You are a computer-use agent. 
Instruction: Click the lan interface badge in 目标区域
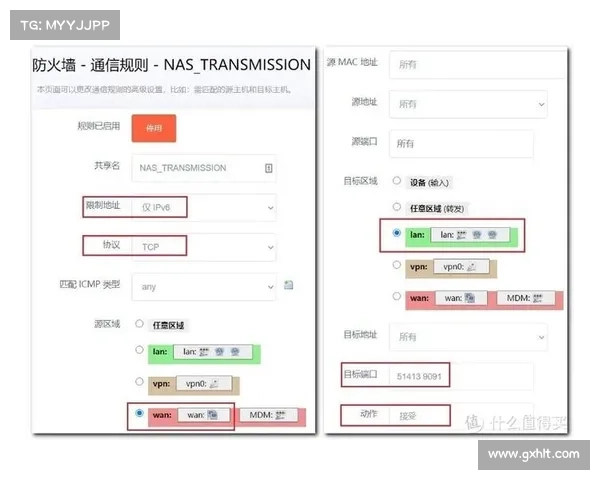click(x=470, y=235)
